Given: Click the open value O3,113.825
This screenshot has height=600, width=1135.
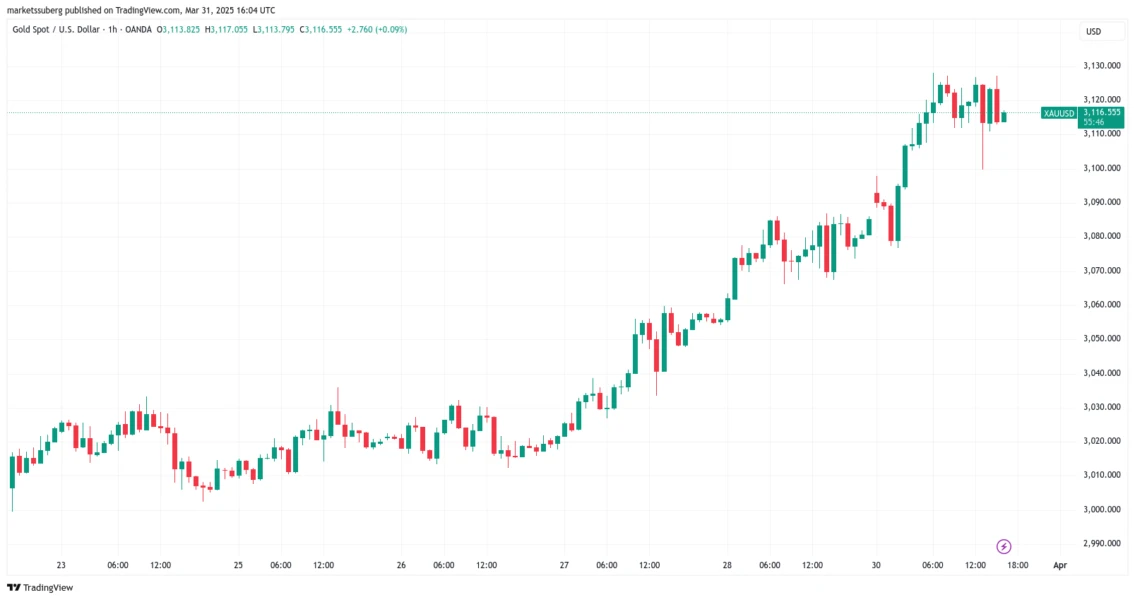Looking at the screenshot, I should pyautogui.click(x=180, y=29).
